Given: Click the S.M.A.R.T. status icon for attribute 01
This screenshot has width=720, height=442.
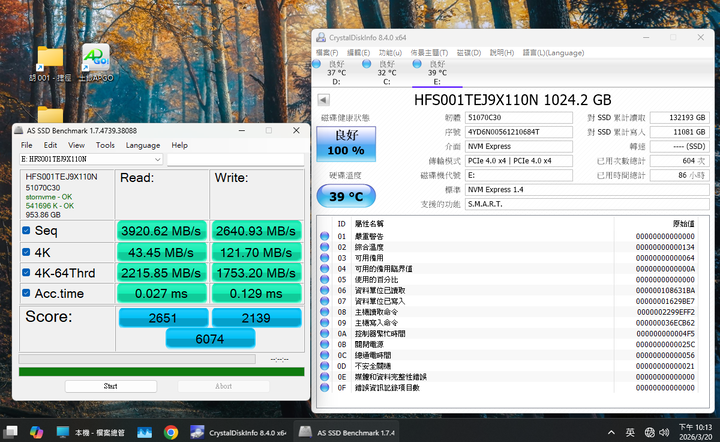Looking at the screenshot, I should pyautogui.click(x=324, y=236).
